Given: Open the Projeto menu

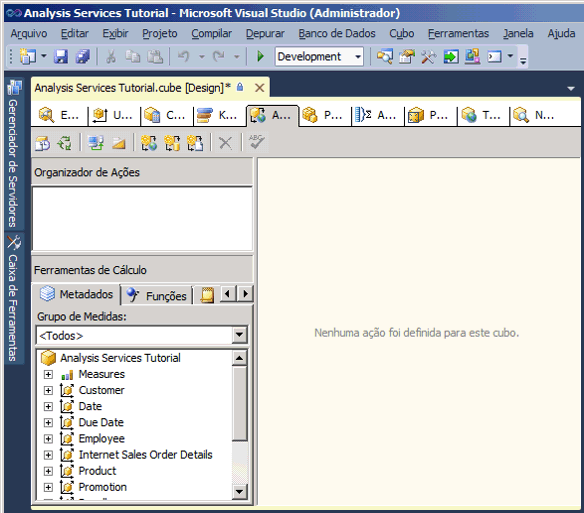Looking at the screenshot, I should point(160,34).
